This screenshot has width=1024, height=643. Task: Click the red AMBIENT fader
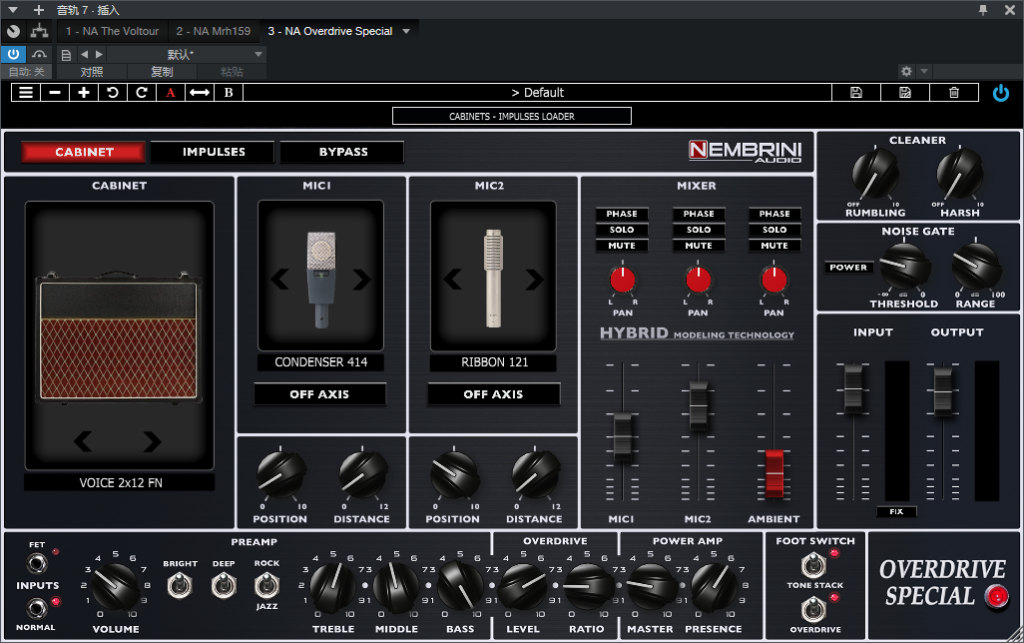pos(774,472)
